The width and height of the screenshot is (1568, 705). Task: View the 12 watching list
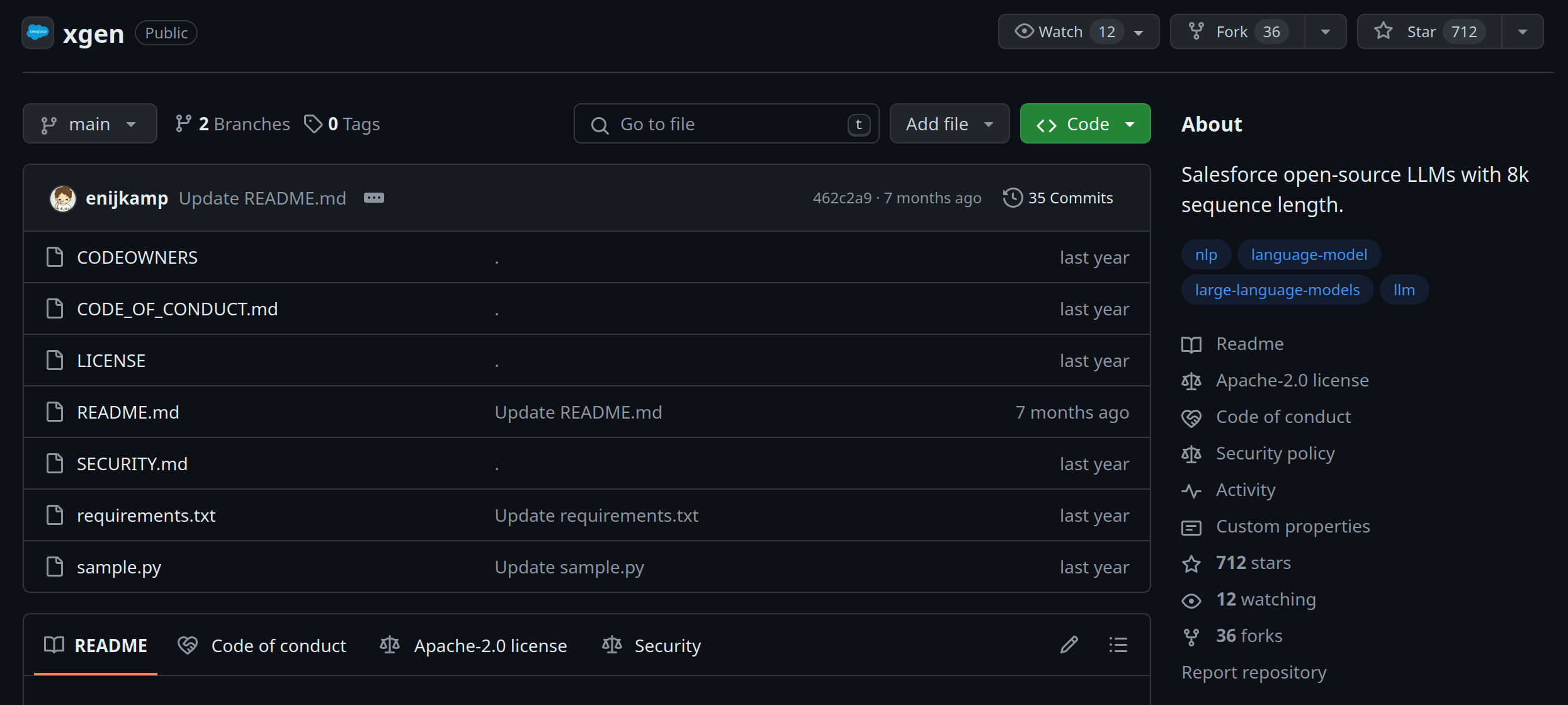point(1249,600)
